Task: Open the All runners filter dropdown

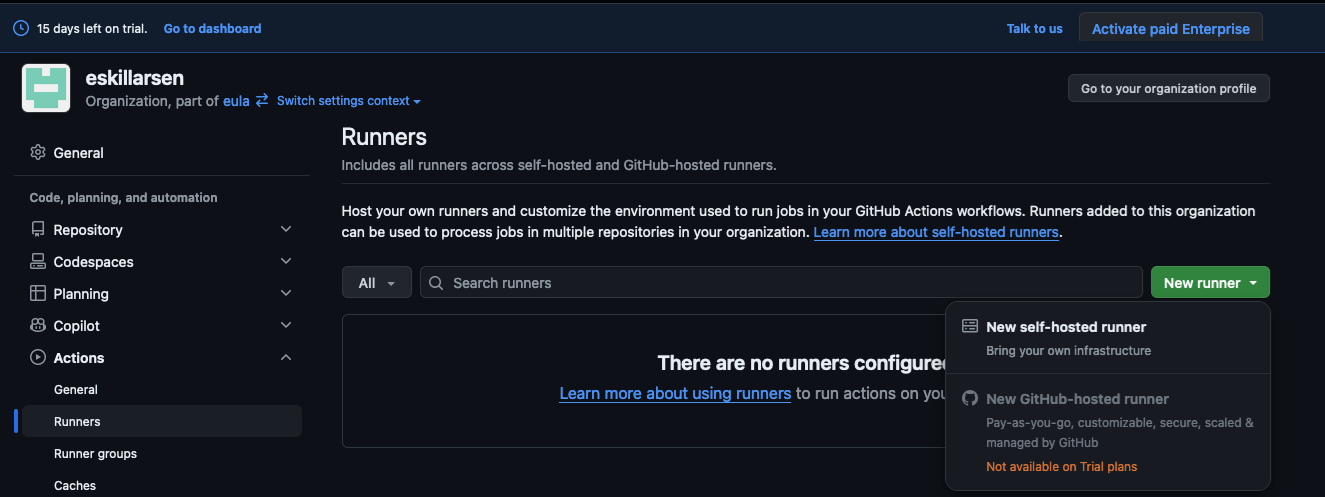Action: click(x=376, y=283)
